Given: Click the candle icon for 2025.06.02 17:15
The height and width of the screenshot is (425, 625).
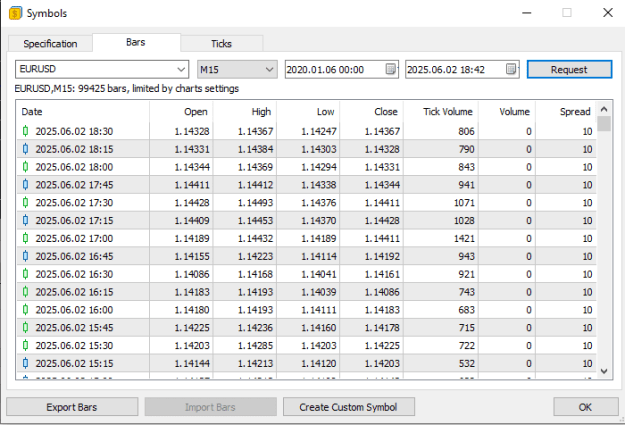Looking at the screenshot, I should [x=26, y=220].
